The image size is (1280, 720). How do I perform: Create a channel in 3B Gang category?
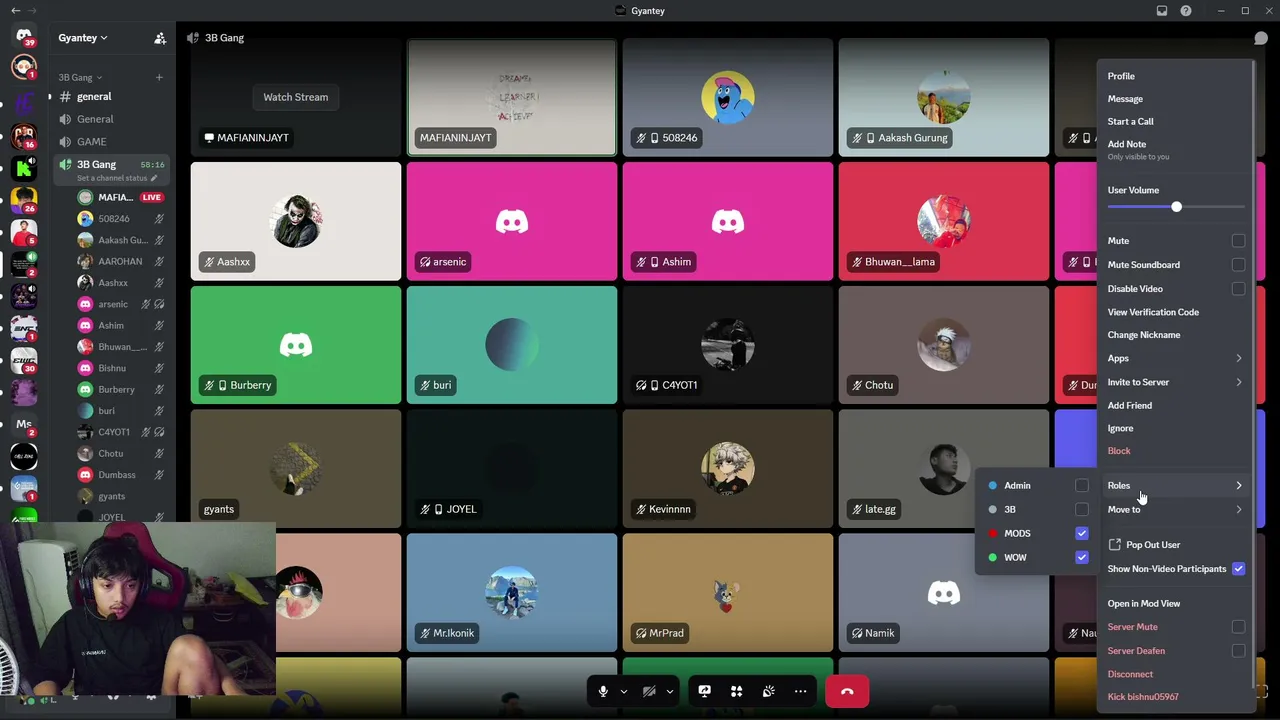[x=158, y=77]
